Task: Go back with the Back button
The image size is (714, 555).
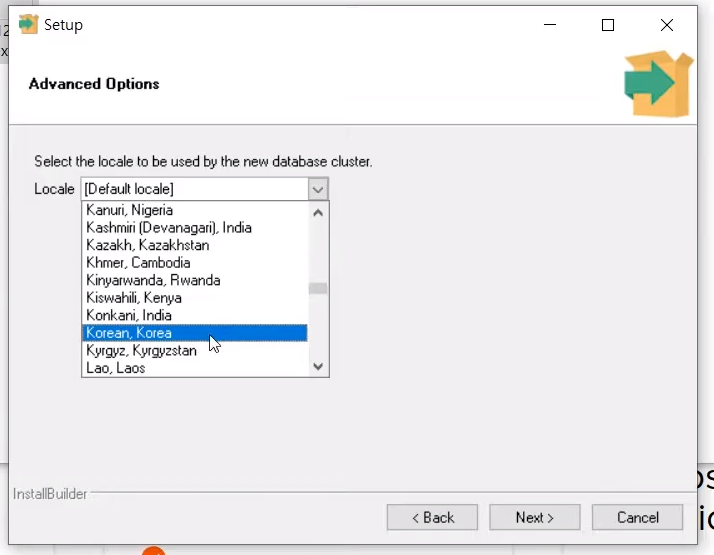Action: coord(432,517)
